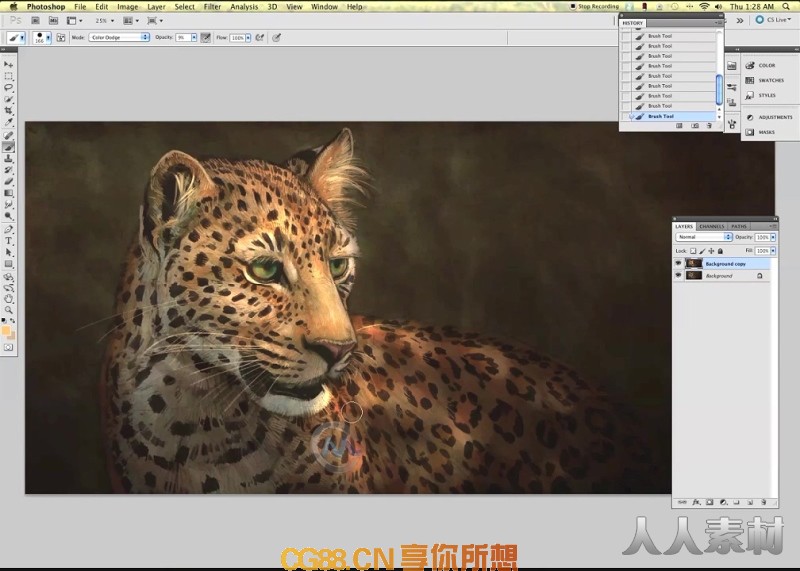Select the Path Selection tool
The width and height of the screenshot is (800, 571).
tap(8, 253)
